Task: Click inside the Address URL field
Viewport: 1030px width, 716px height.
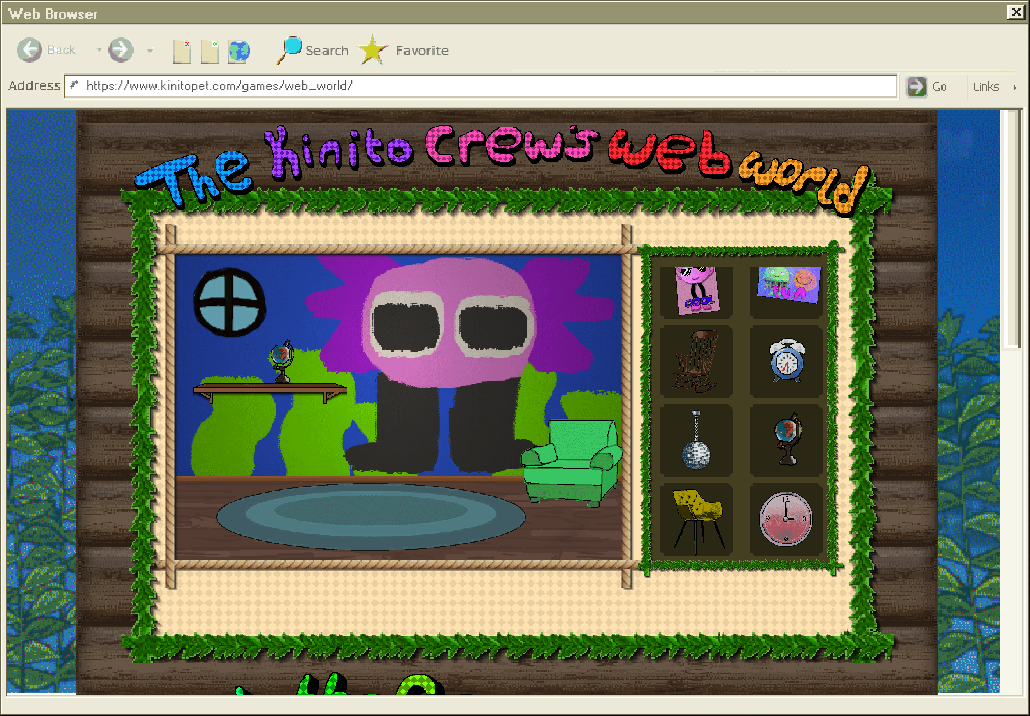Action: click(x=480, y=86)
